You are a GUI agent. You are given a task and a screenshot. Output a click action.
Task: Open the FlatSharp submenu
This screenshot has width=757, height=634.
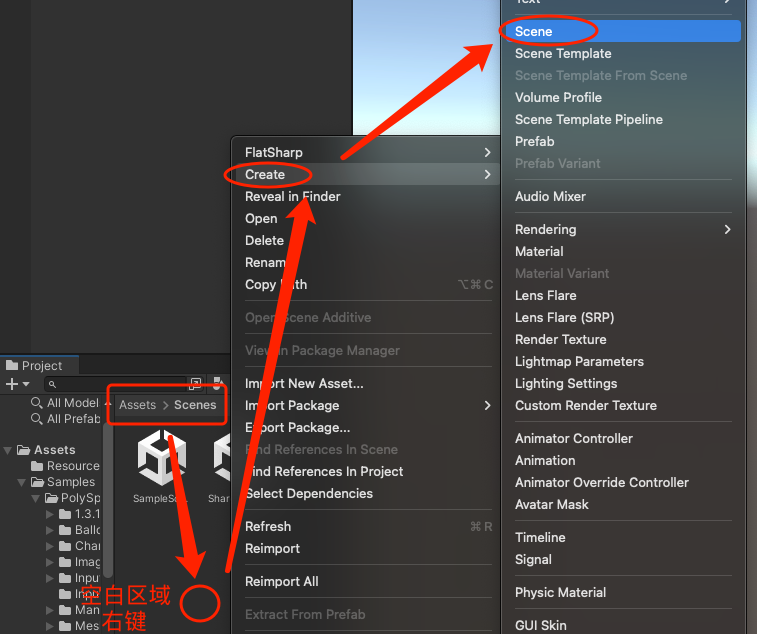pos(367,153)
